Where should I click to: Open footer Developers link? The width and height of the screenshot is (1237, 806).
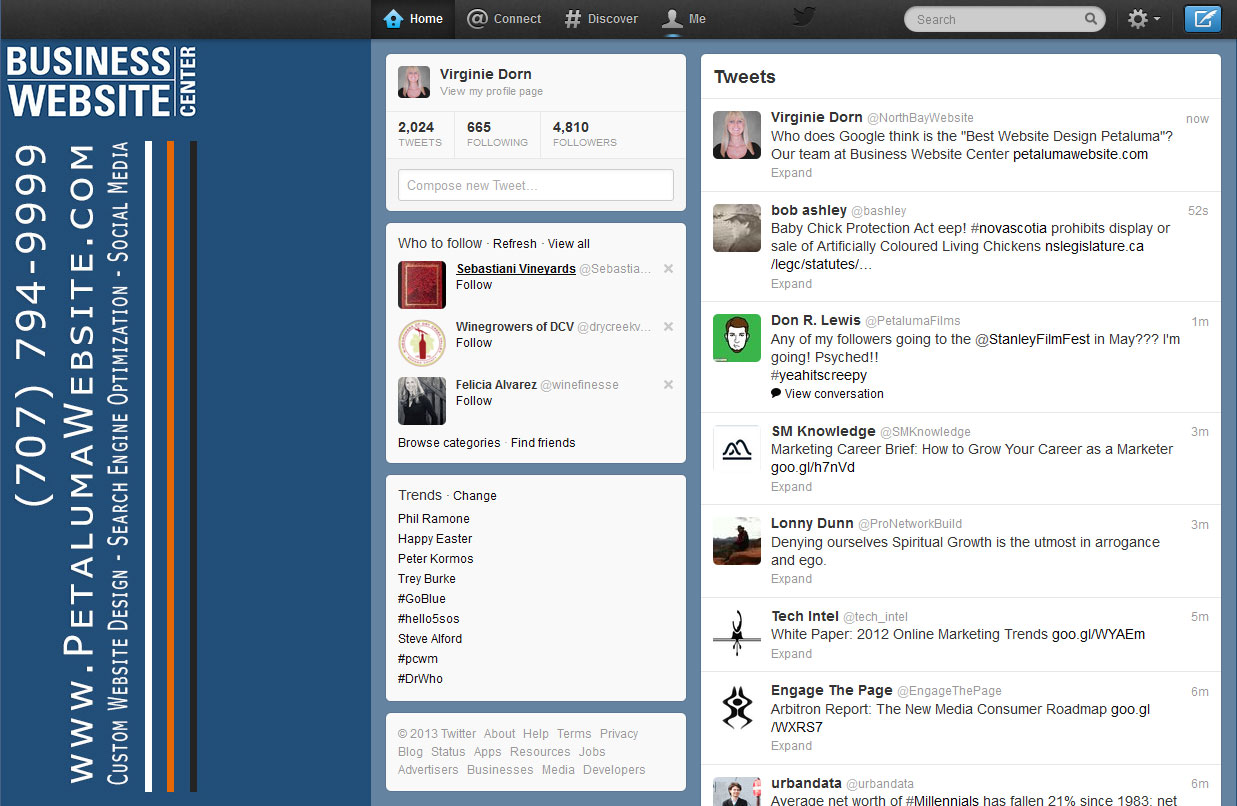[x=614, y=770]
